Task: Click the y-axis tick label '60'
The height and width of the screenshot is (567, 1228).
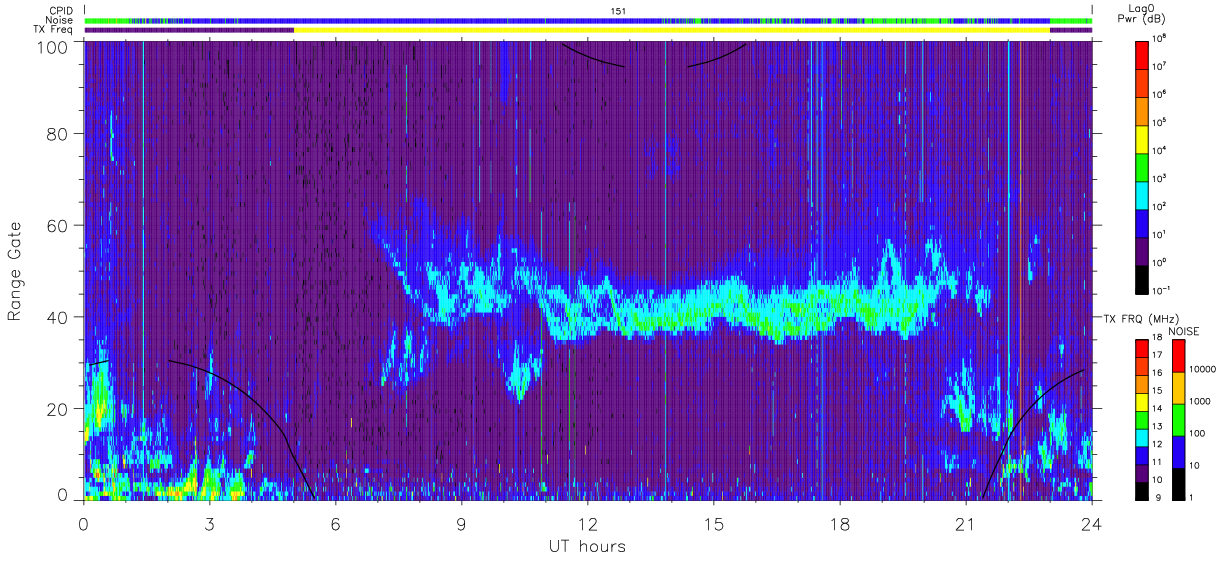Action: [57, 226]
